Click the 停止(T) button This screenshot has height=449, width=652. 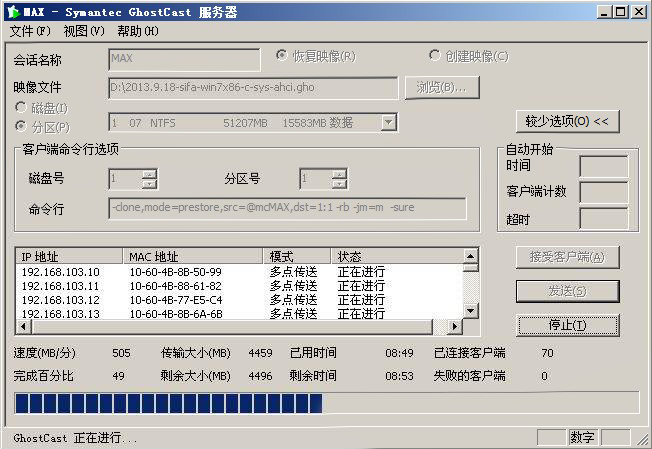click(x=567, y=325)
